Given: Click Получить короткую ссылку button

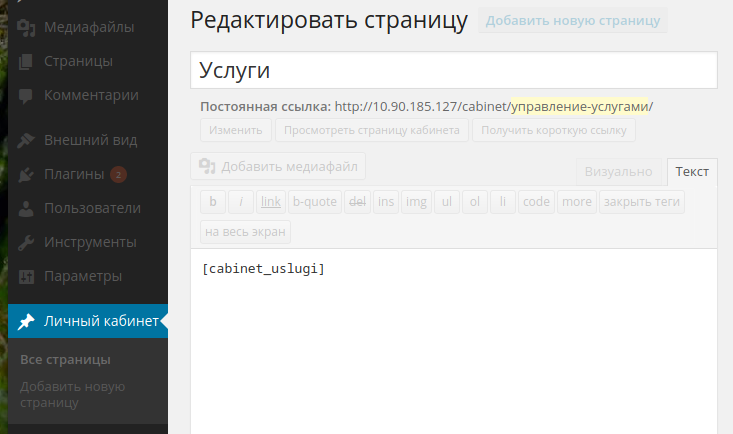Looking at the screenshot, I should point(553,130).
